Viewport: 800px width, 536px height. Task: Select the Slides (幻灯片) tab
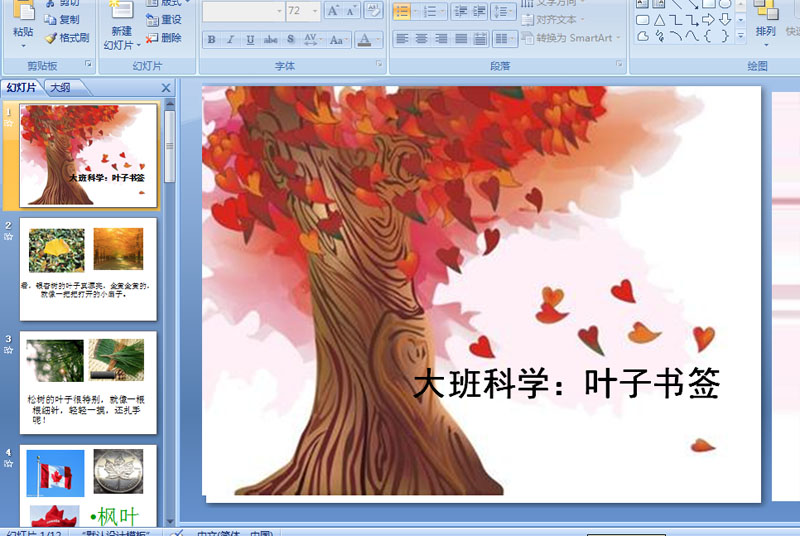22,88
